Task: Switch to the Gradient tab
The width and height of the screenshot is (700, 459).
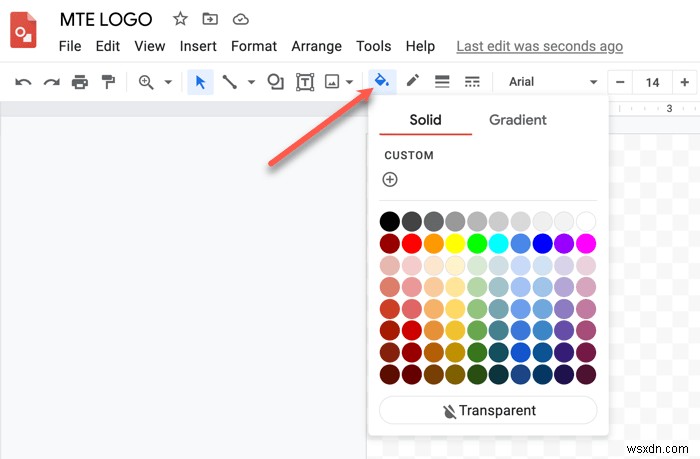Action: [518, 120]
